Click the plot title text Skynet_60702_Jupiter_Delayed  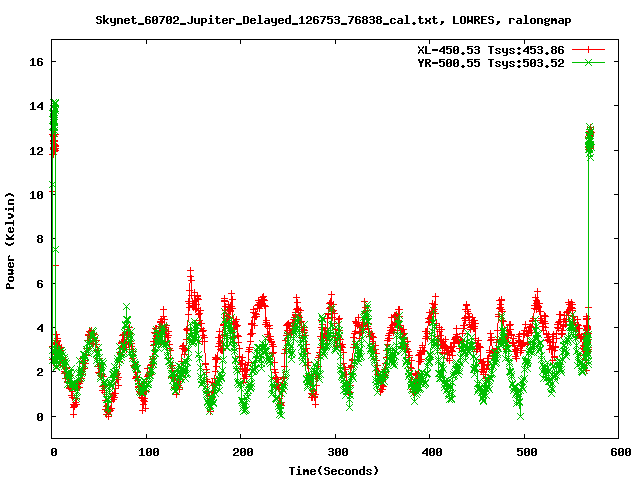(x=333, y=20)
